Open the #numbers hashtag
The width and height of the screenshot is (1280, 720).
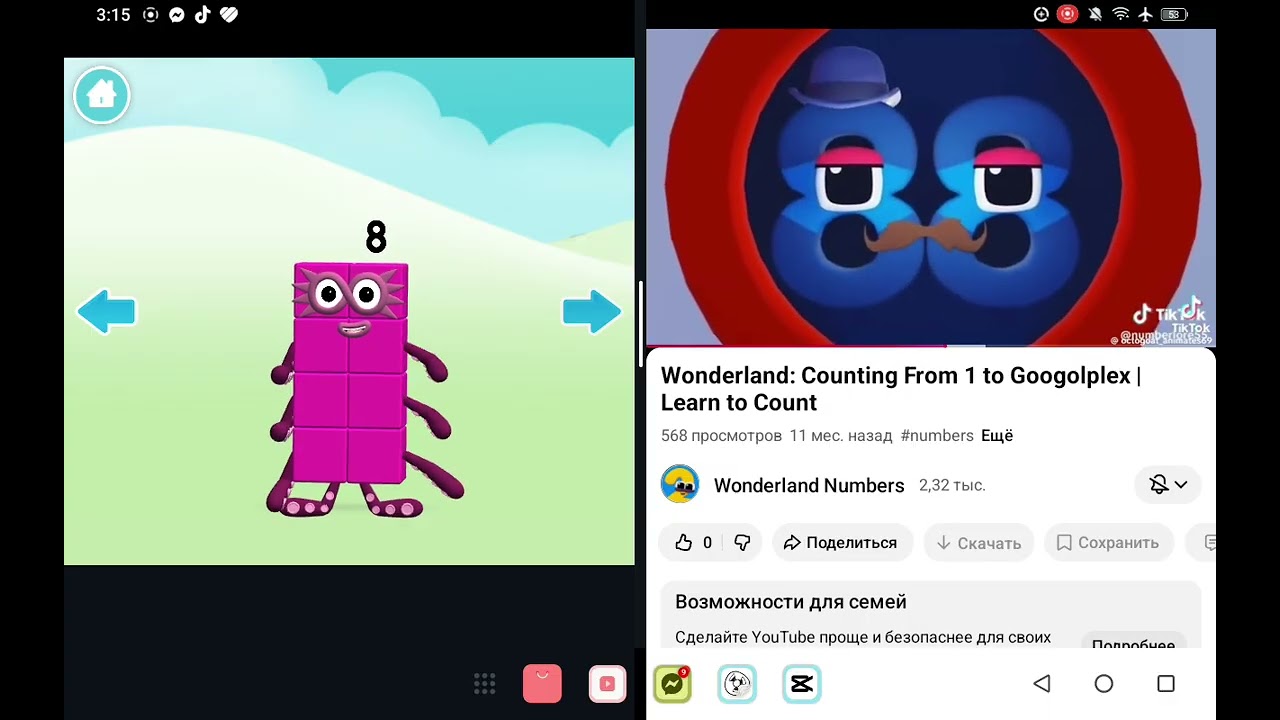937,435
